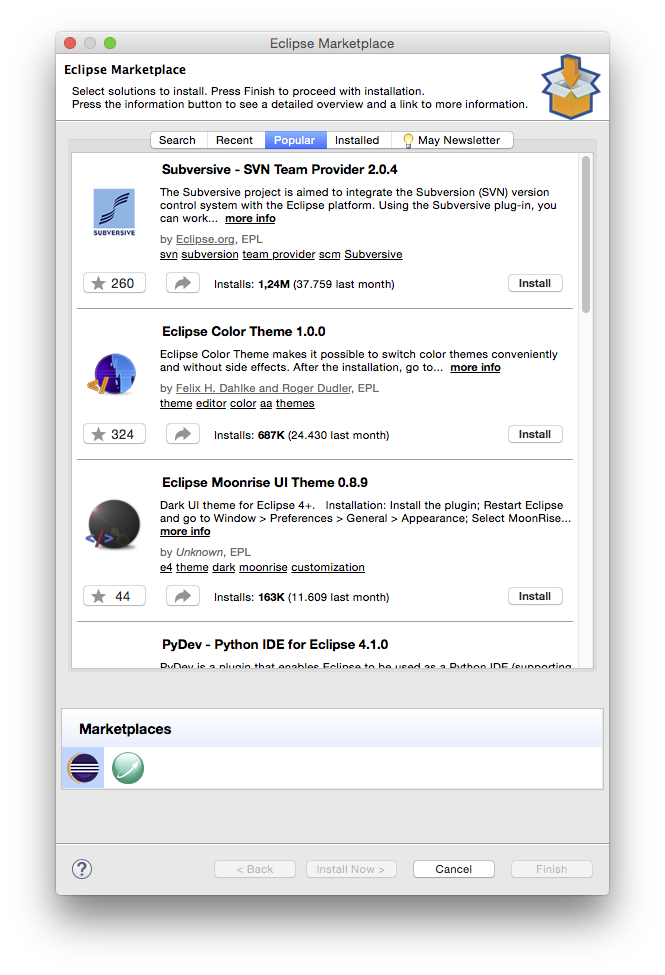Select the green globe marketplace catalog icon
The image size is (665, 975).
[x=128, y=768]
